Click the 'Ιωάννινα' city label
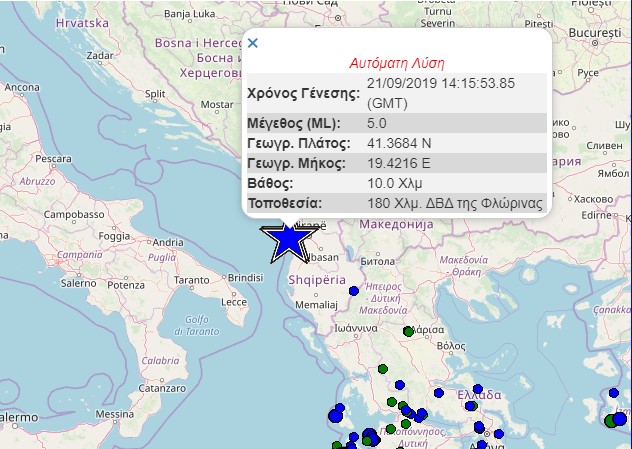 [356, 329]
